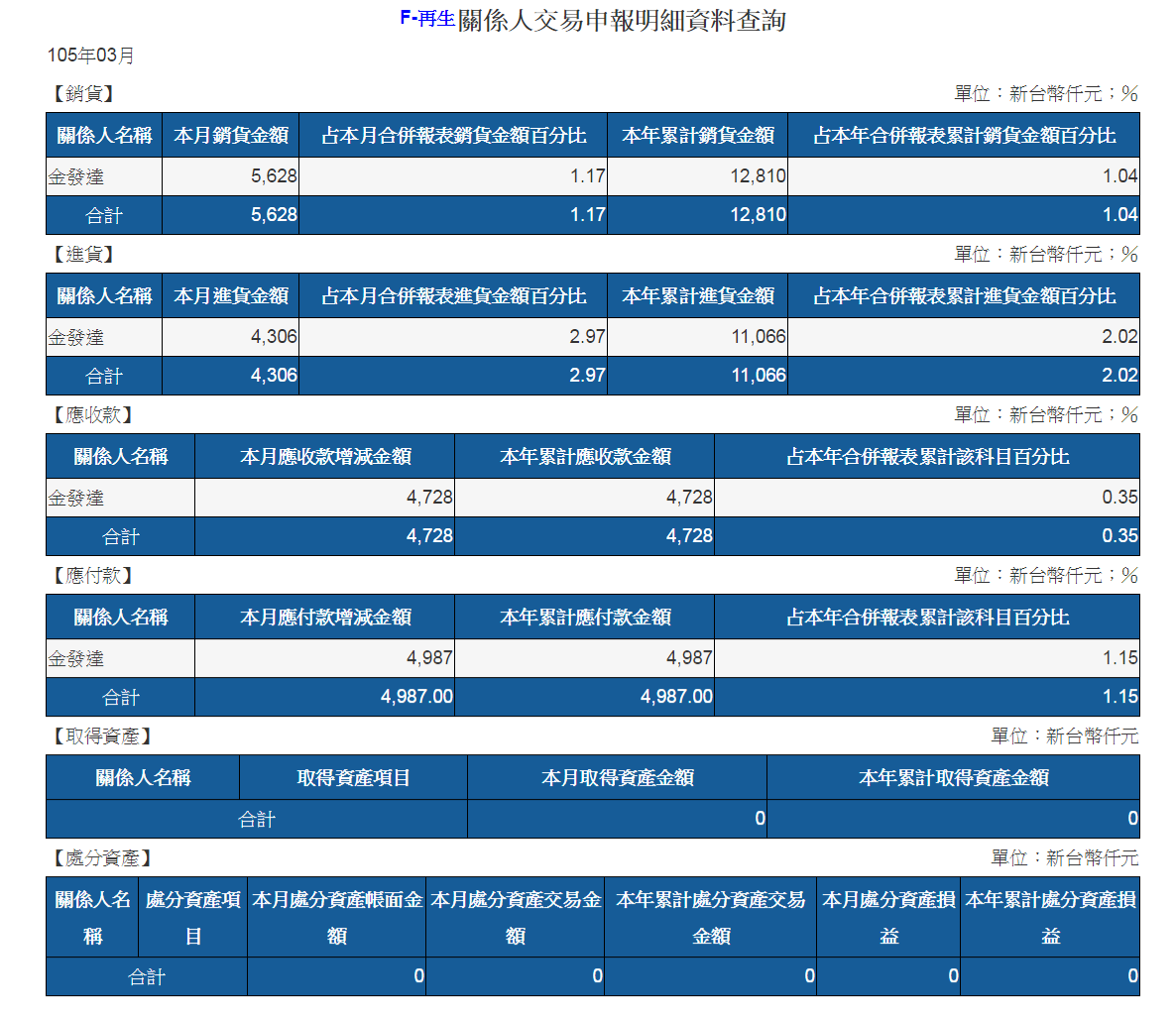
Task: Click the 本月應收款增減金額 column header
Action: pyautogui.click(x=325, y=456)
